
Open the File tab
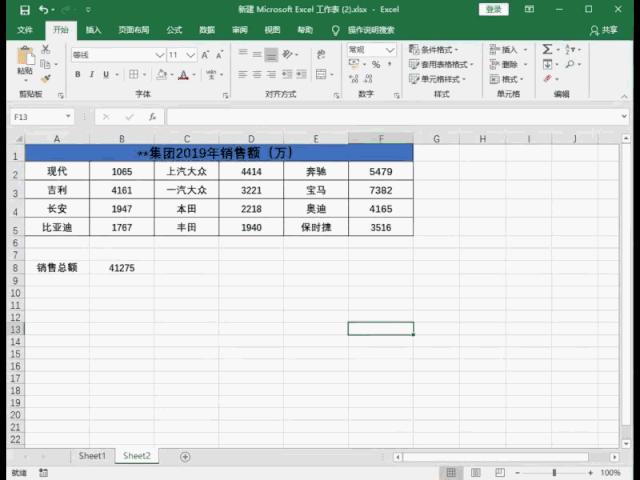(x=25, y=30)
